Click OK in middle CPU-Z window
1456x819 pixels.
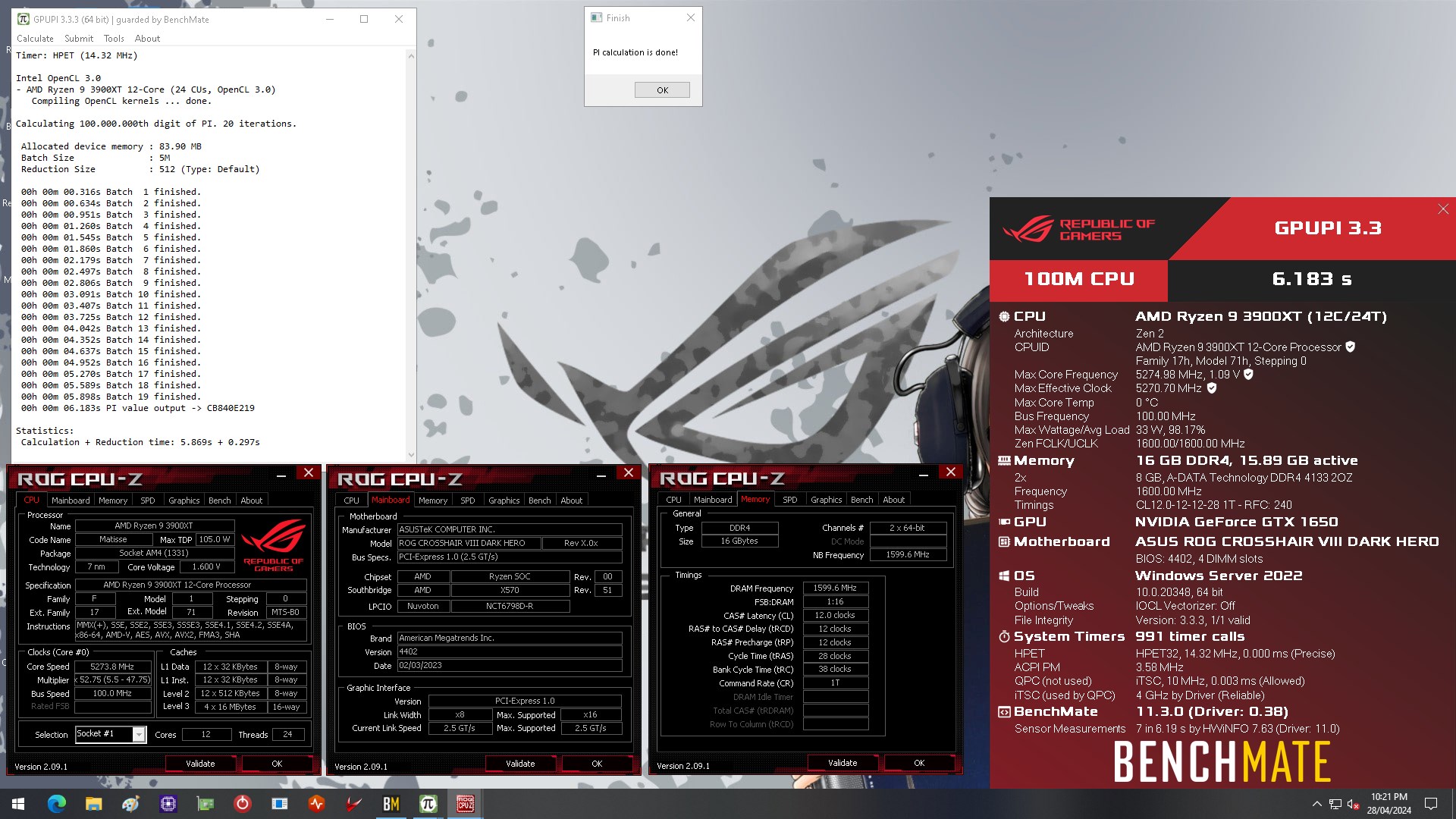click(597, 764)
